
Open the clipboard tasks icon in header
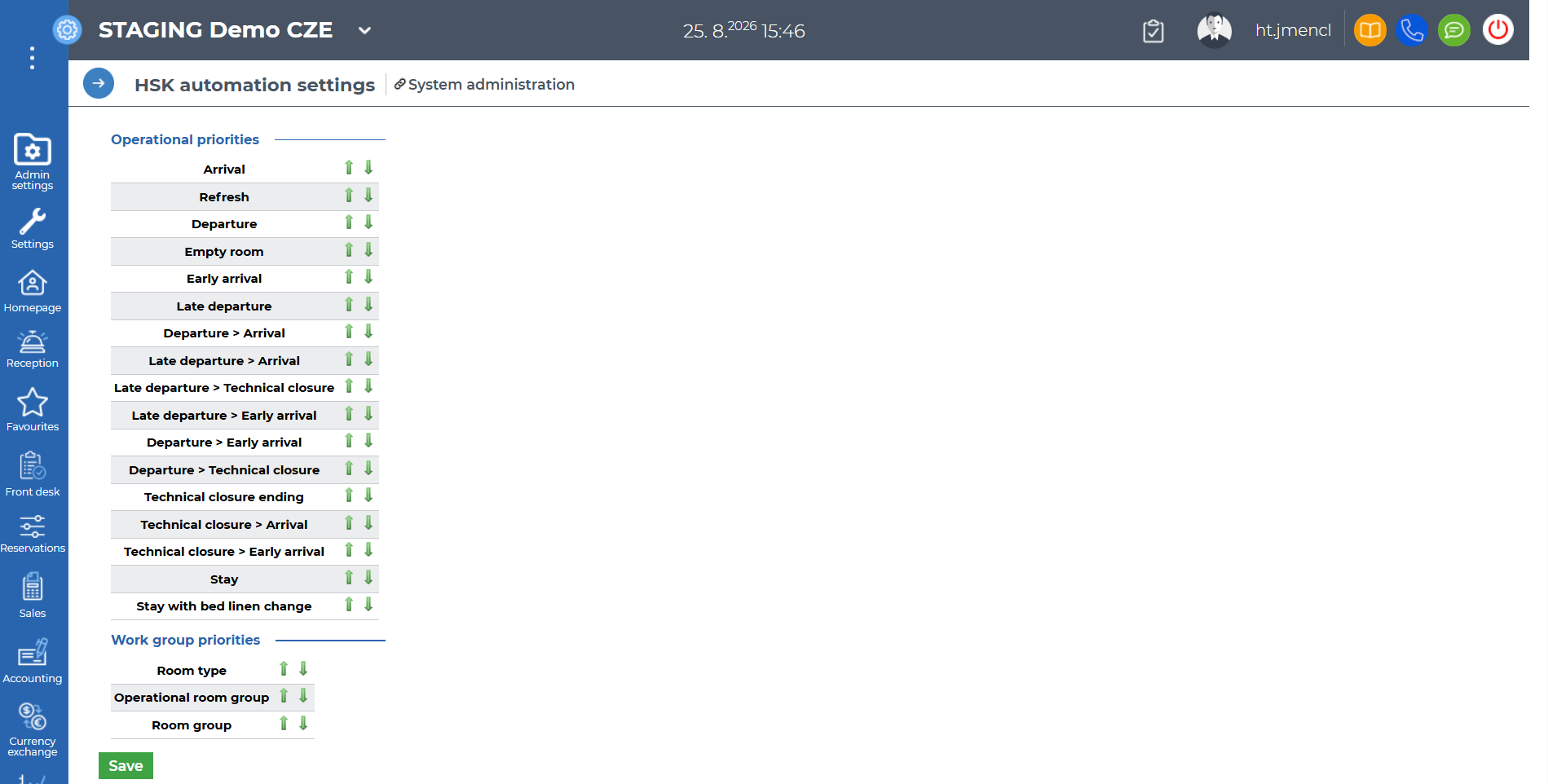click(1153, 31)
